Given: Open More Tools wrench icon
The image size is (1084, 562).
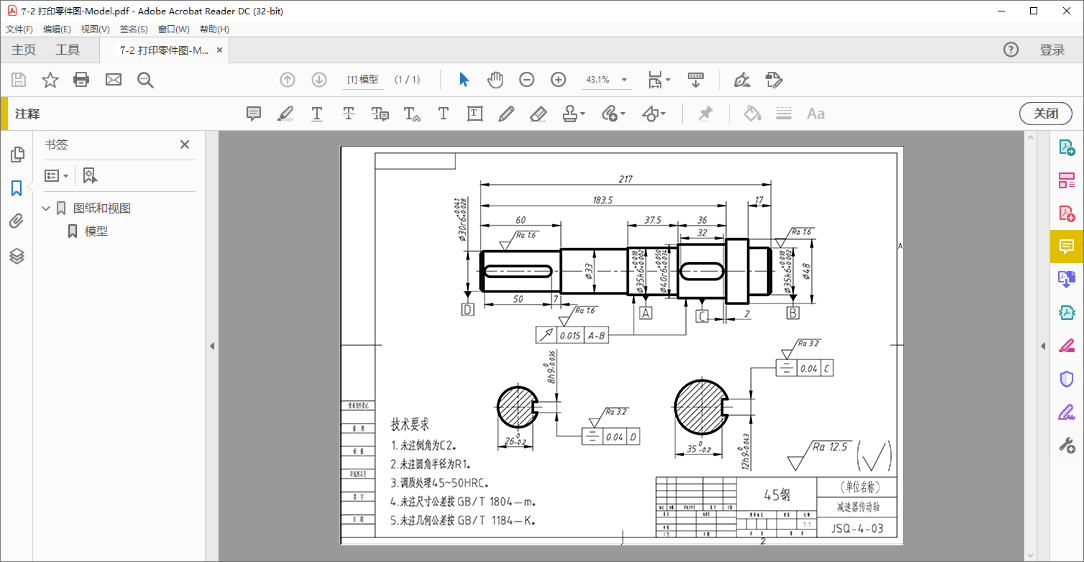Looking at the screenshot, I should tap(1067, 445).
